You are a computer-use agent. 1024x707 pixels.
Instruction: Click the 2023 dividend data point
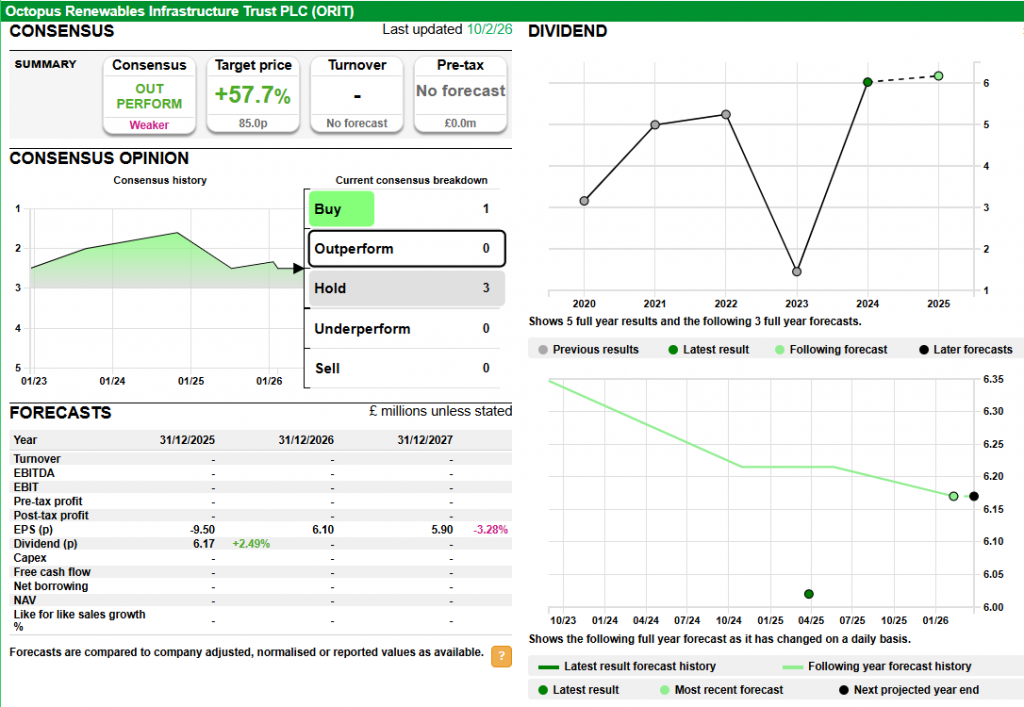pos(796,271)
